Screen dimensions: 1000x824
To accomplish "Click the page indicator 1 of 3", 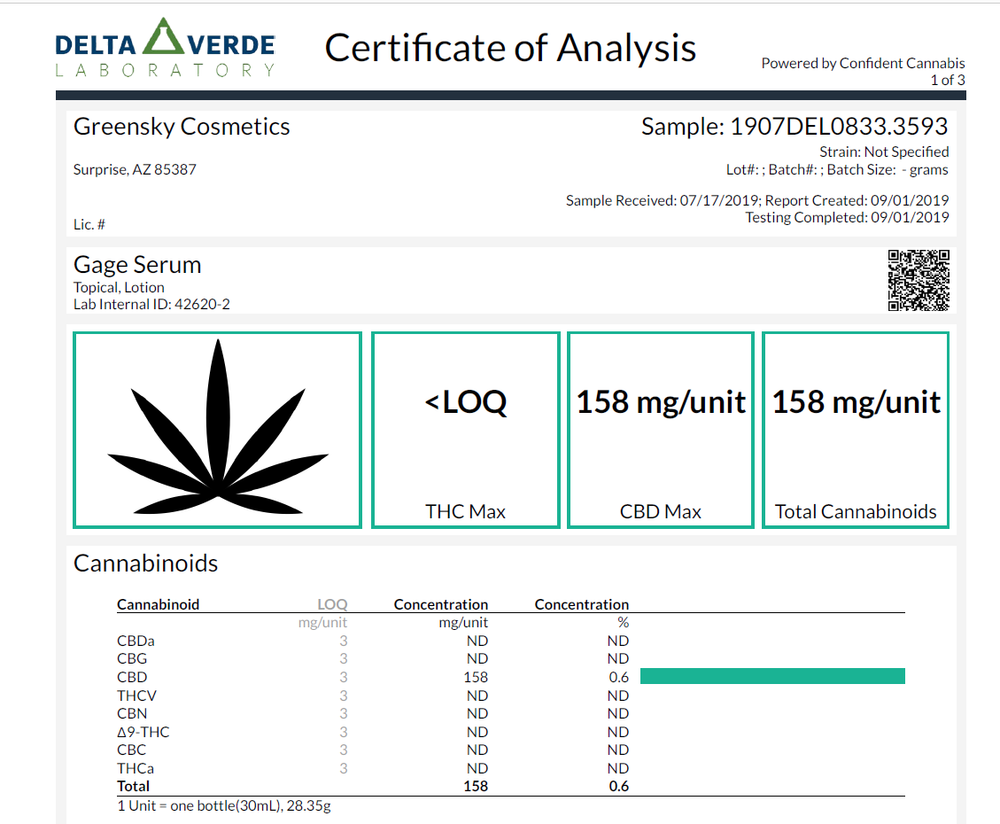I will [x=948, y=80].
